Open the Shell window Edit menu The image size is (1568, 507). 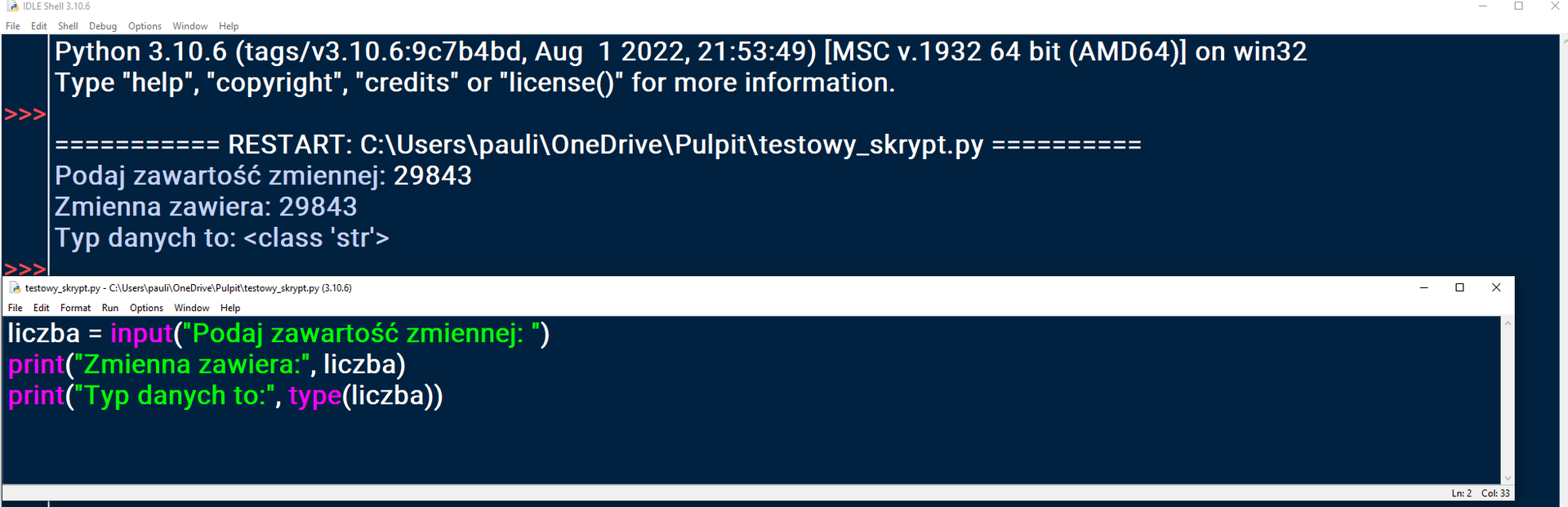coord(39,26)
